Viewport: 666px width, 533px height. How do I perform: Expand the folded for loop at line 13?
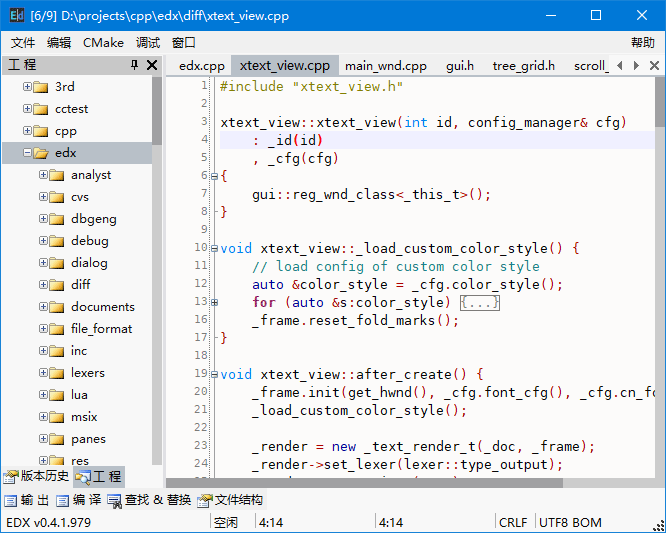pyautogui.click(x=214, y=302)
